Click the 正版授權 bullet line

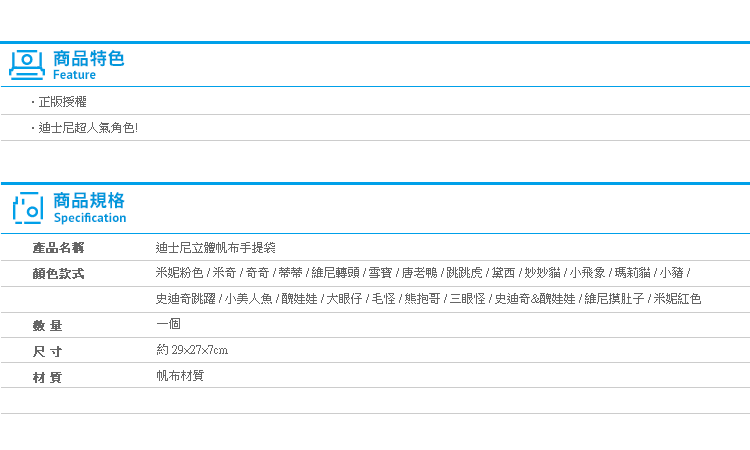pyautogui.click(x=59, y=101)
